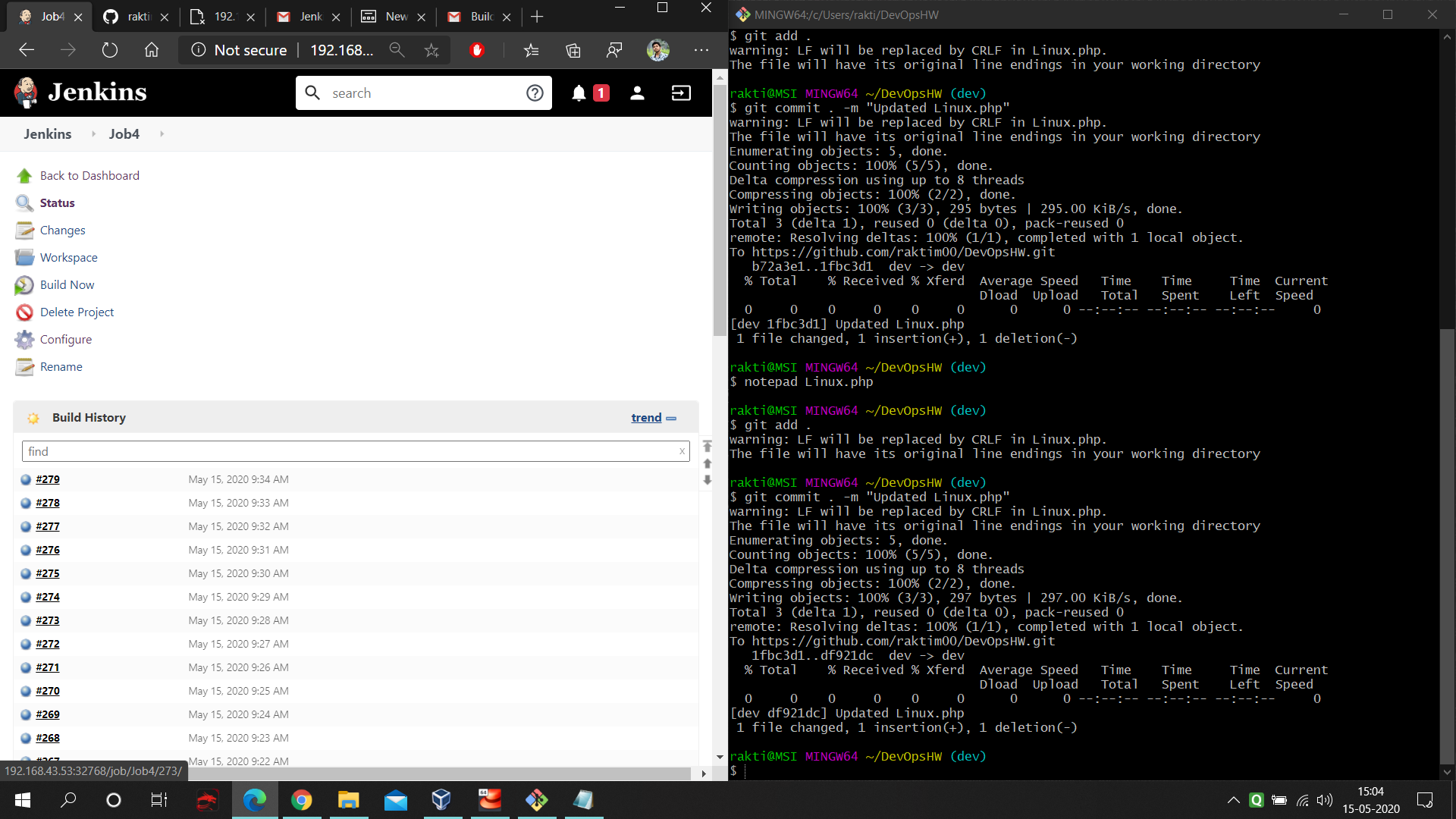Click the Workspace folder icon
The height and width of the screenshot is (819, 1456).
point(24,258)
